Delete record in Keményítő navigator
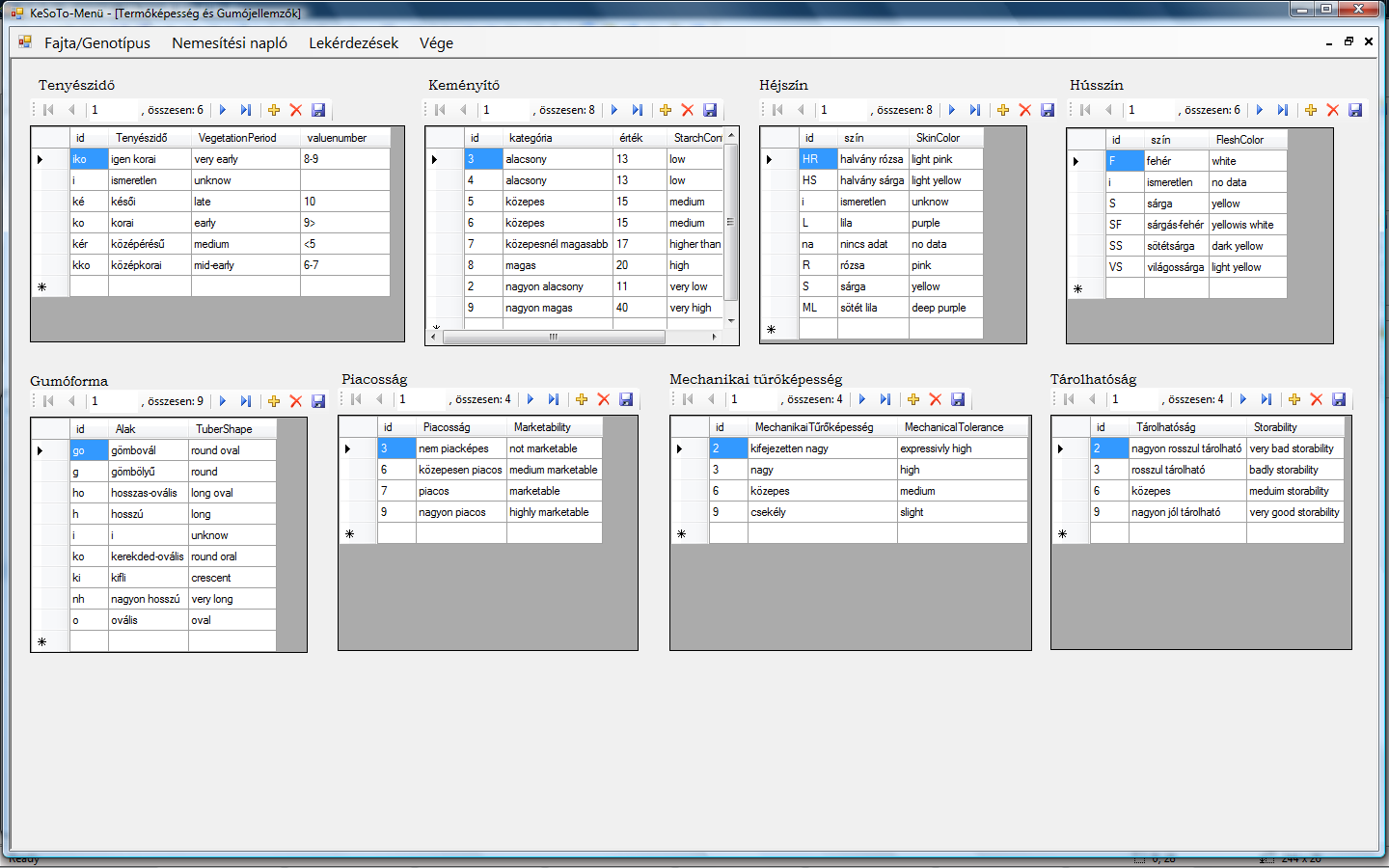1389x868 pixels. tap(688, 110)
